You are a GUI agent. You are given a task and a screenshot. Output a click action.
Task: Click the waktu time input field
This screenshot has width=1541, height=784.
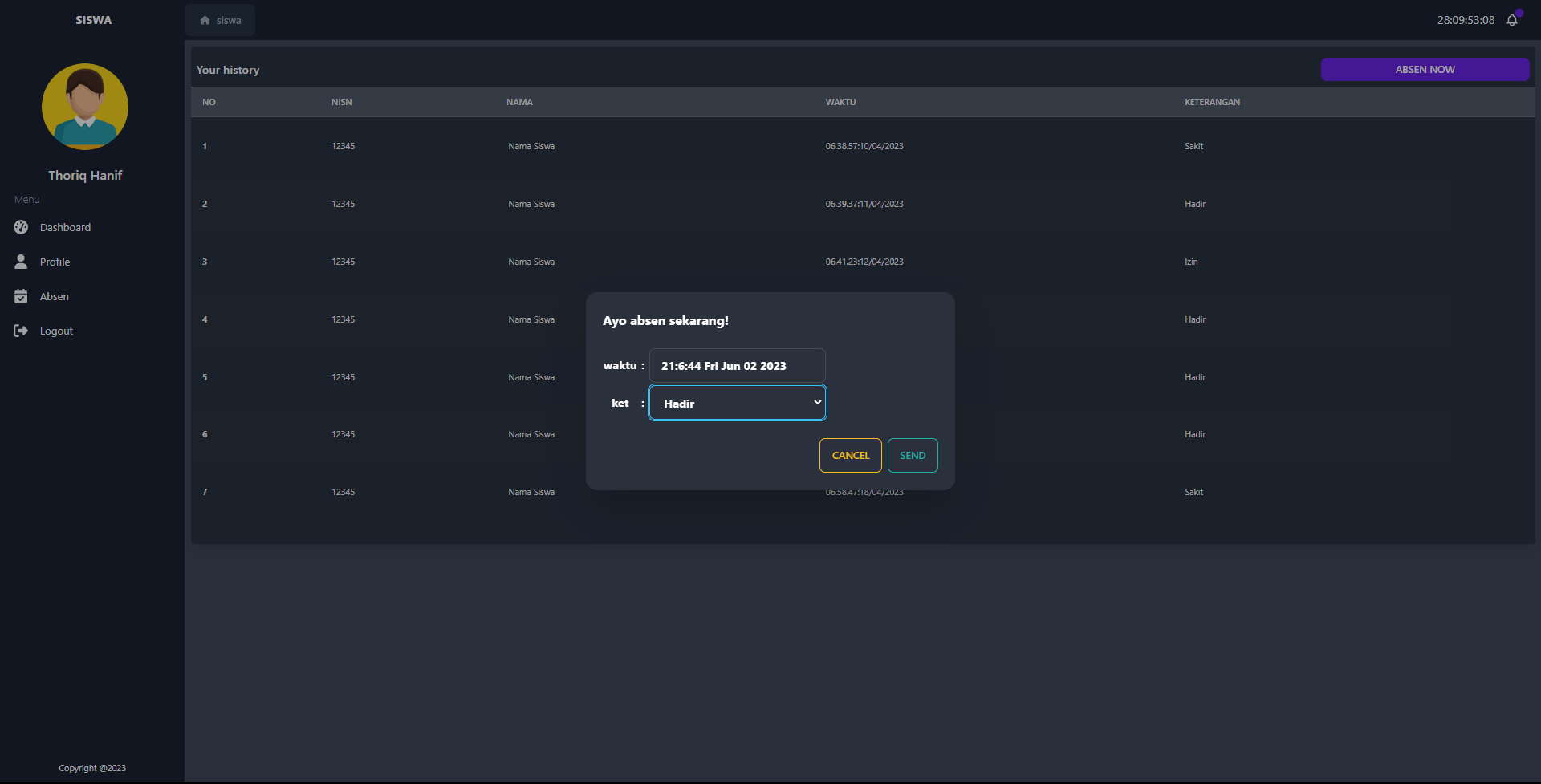[x=737, y=366]
